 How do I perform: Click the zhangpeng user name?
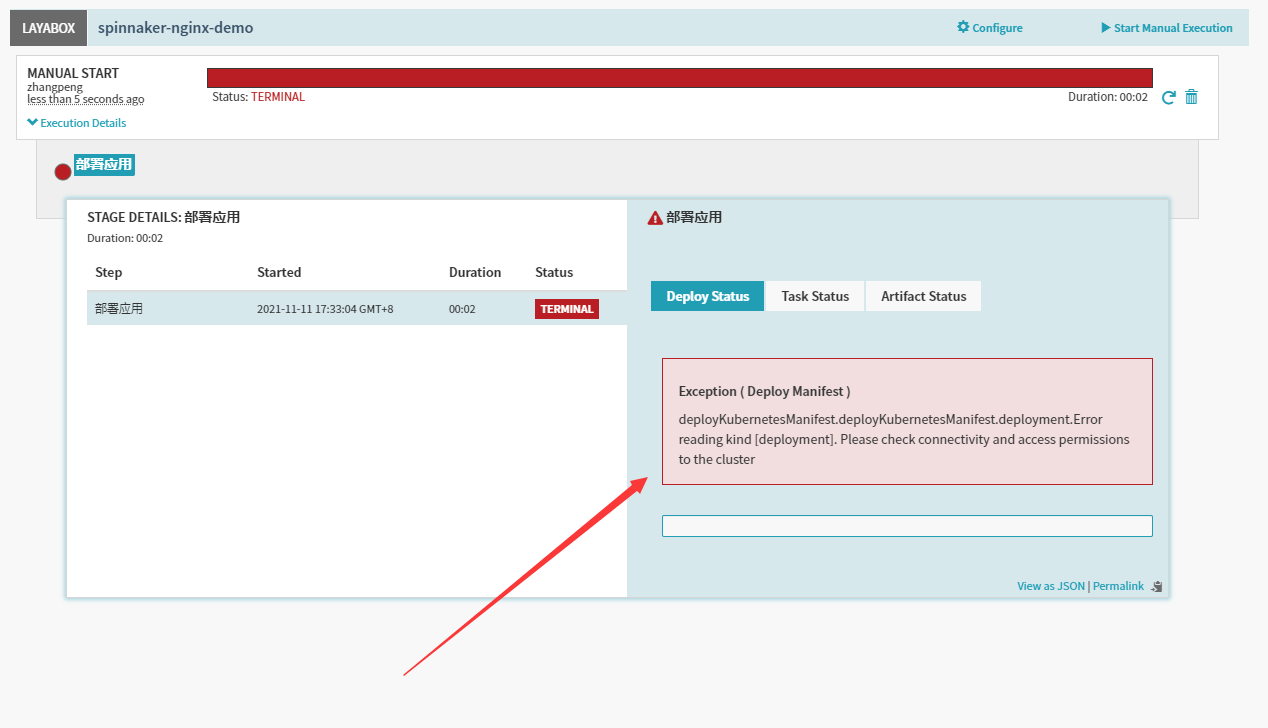point(55,87)
